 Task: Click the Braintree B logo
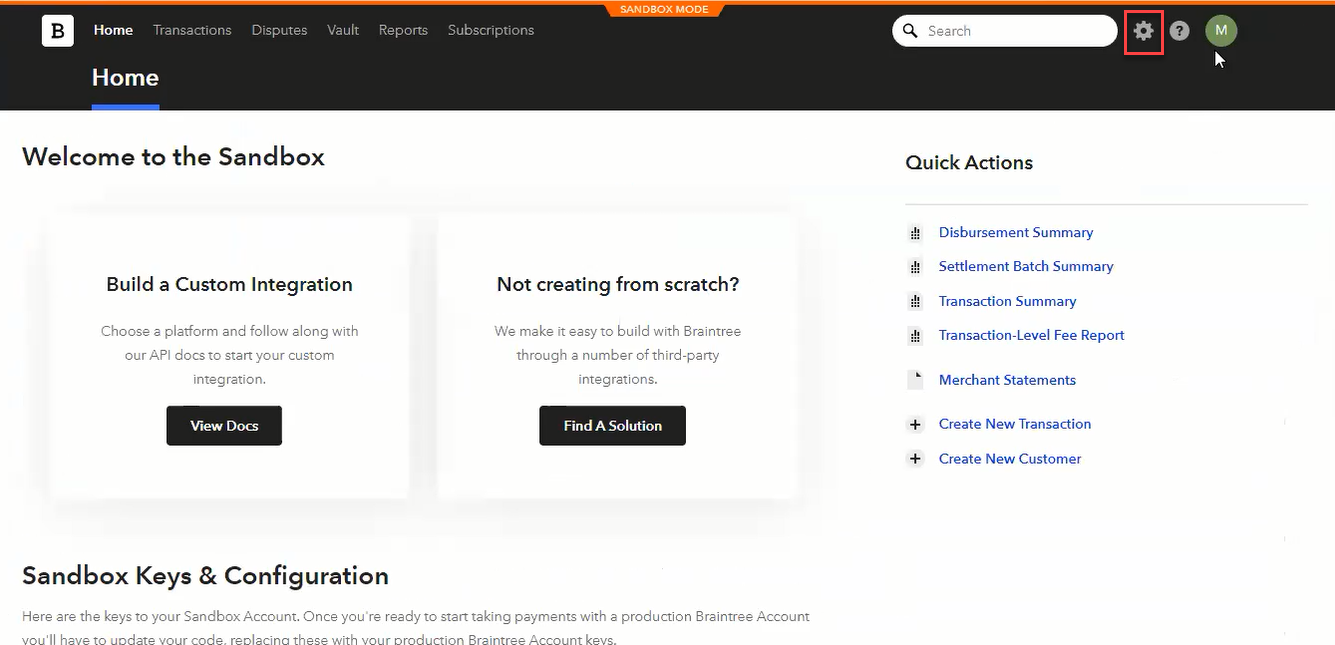click(58, 31)
